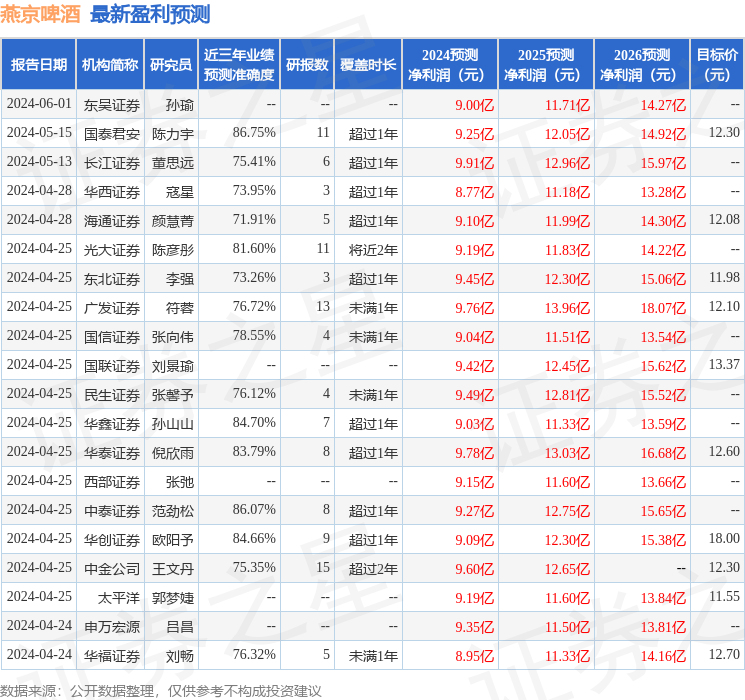
Task: Click the 广发证券 institution cell
Action: click(112, 307)
